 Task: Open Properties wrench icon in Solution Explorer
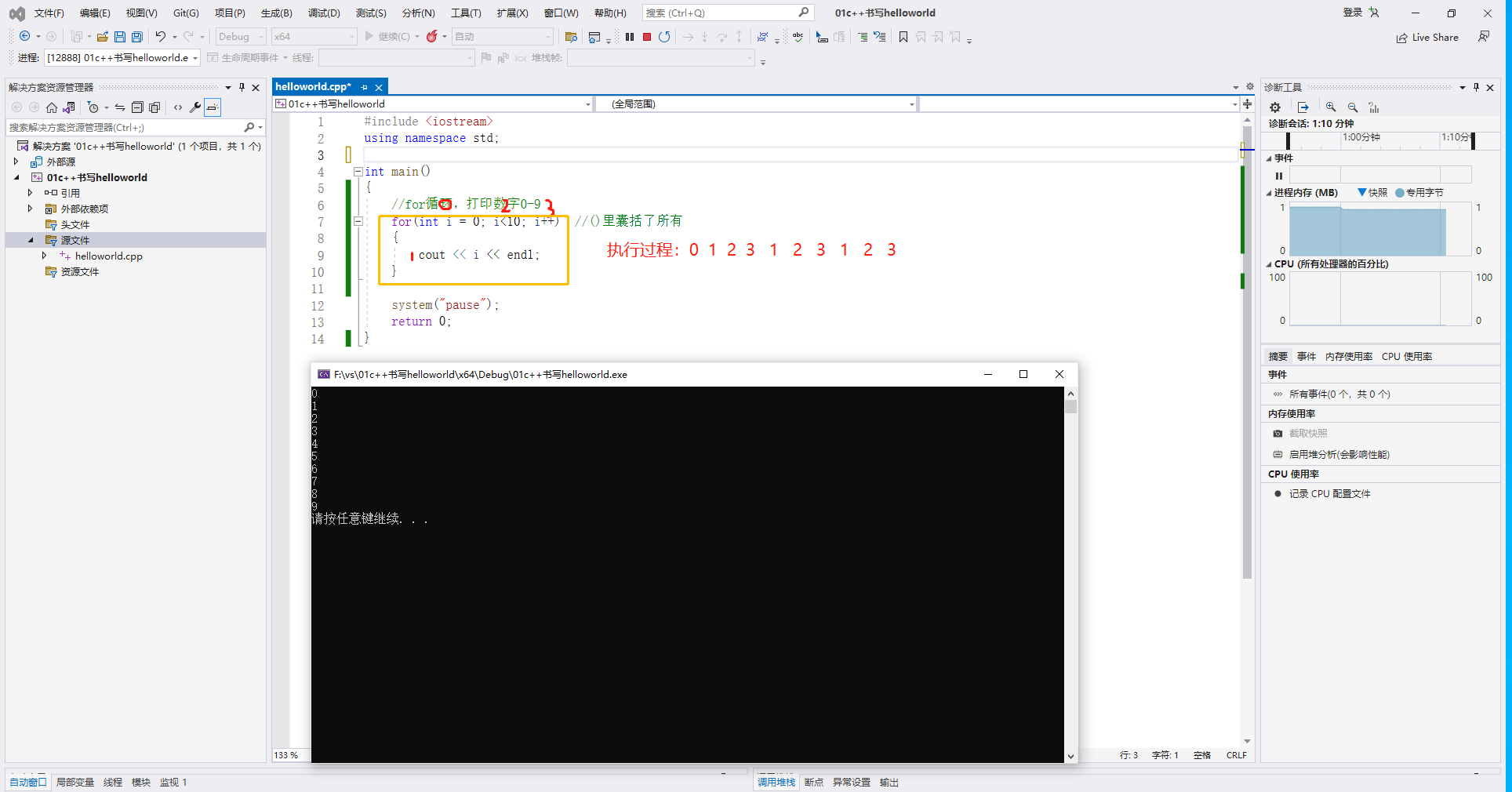[195, 107]
